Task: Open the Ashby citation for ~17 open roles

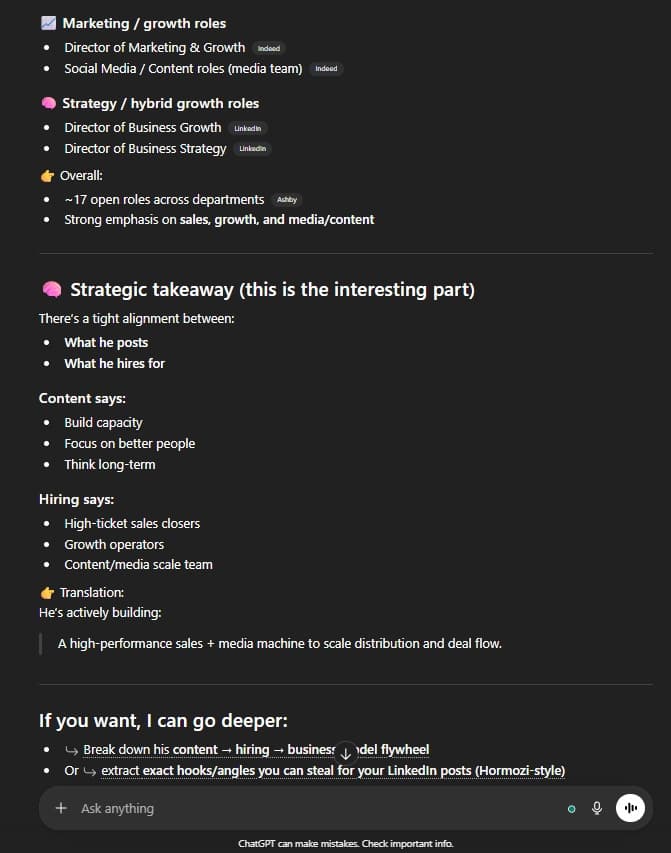Action: click(x=287, y=200)
